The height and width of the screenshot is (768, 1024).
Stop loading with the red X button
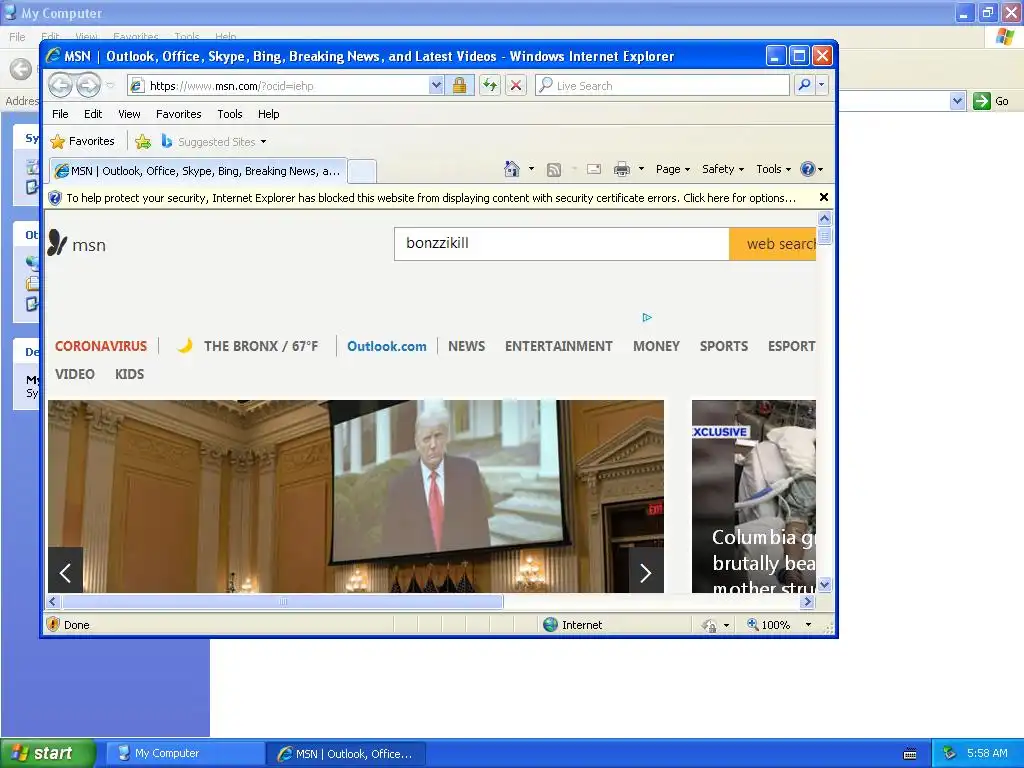(516, 86)
